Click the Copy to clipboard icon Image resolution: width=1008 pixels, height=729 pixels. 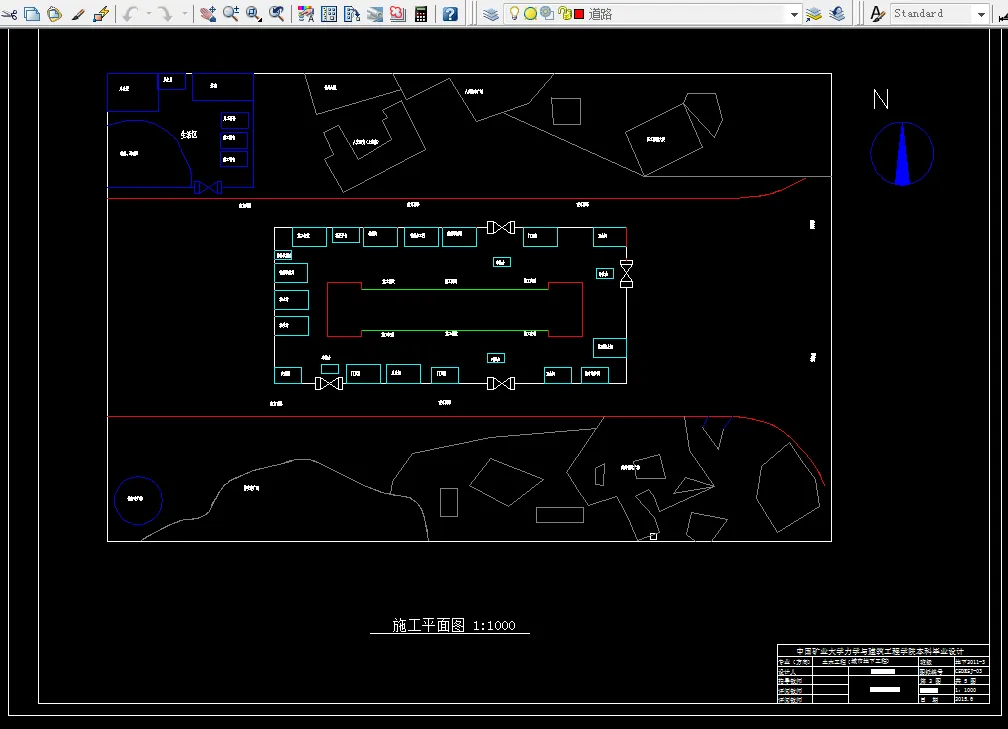(32, 14)
